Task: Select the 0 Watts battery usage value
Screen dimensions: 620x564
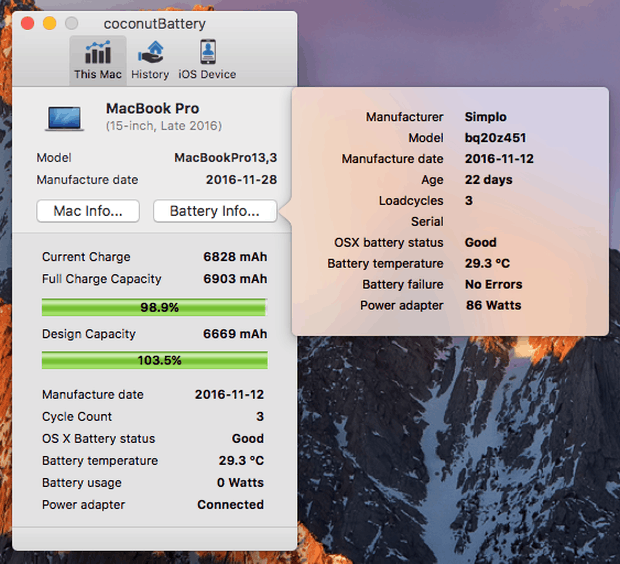Action: tap(240, 483)
